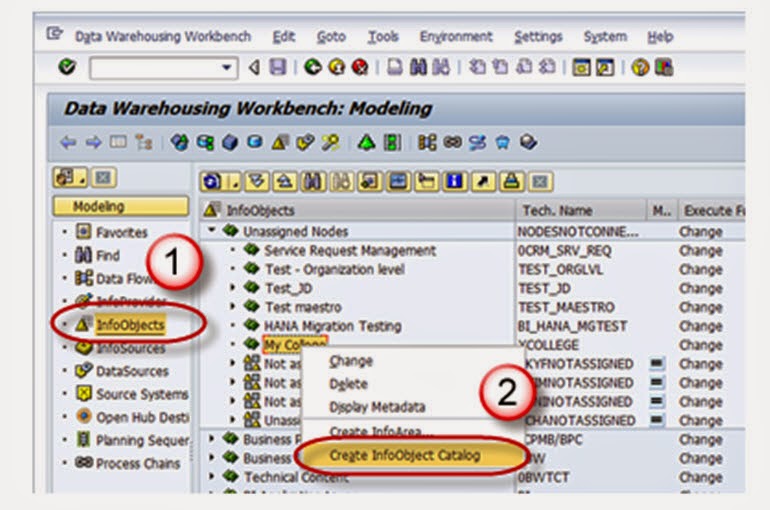
Task: Open the command field dropdown arrow
Action: (226, 67)
